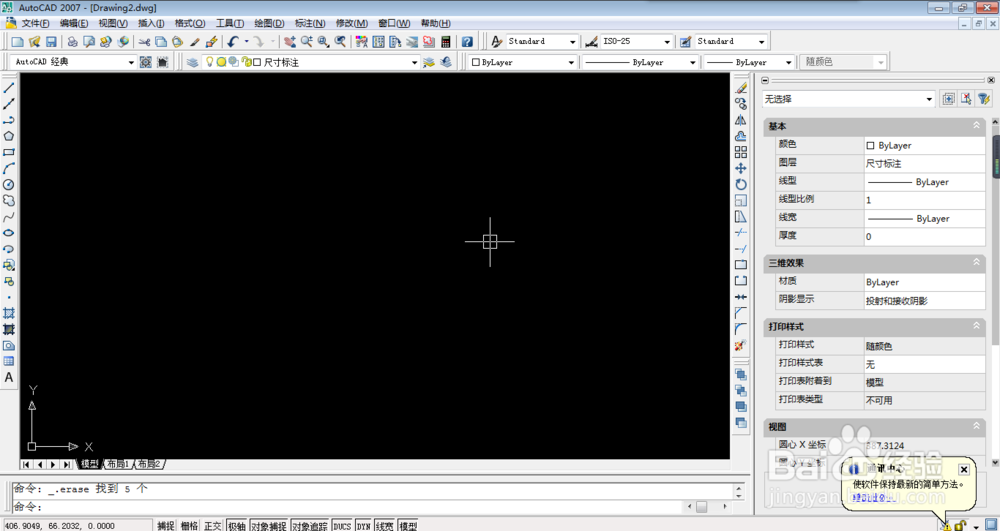This screenshot has height=531, width=1000.
Task: Switch to the 布局1 layout tab
Action: (x=119, y=464)
